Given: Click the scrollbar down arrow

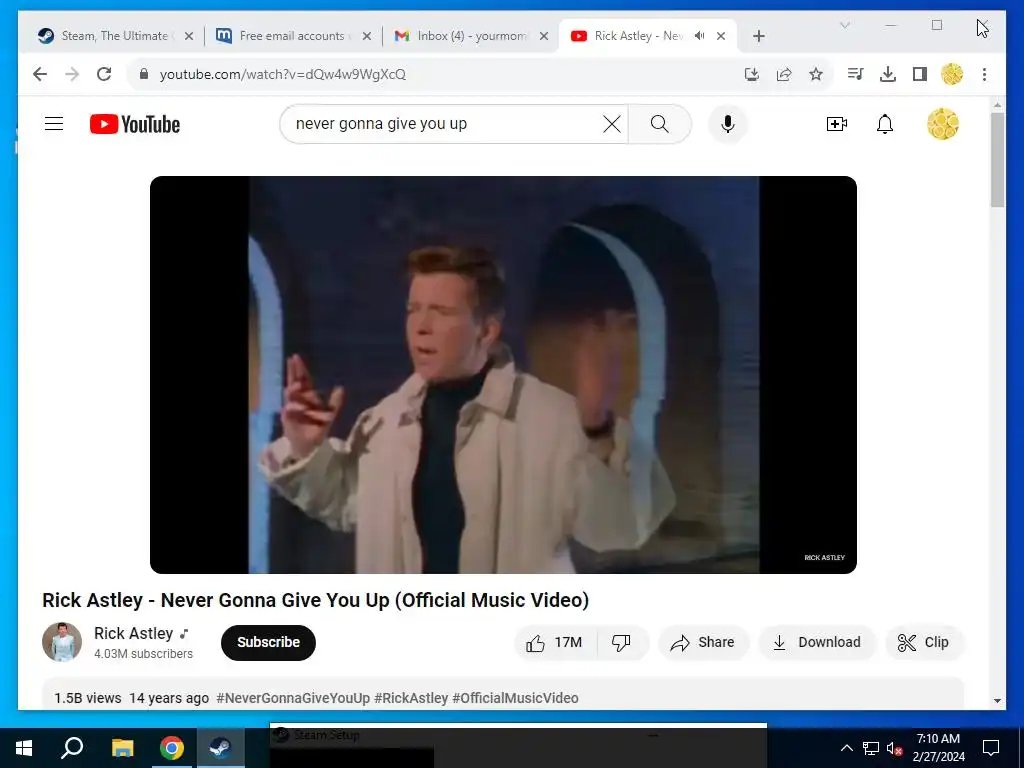Looking at the screenshot, I should click(997, 701).
